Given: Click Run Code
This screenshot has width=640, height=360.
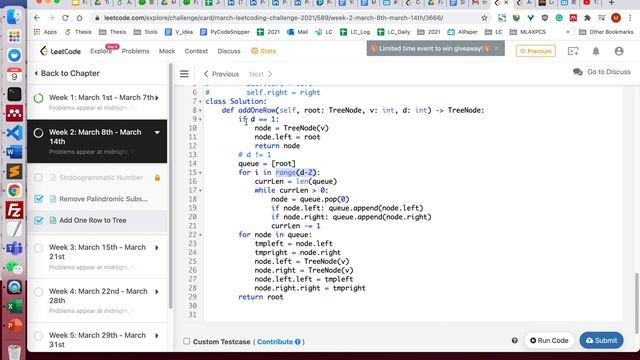Looking at the screenshot, I should (x=549, y=340).
